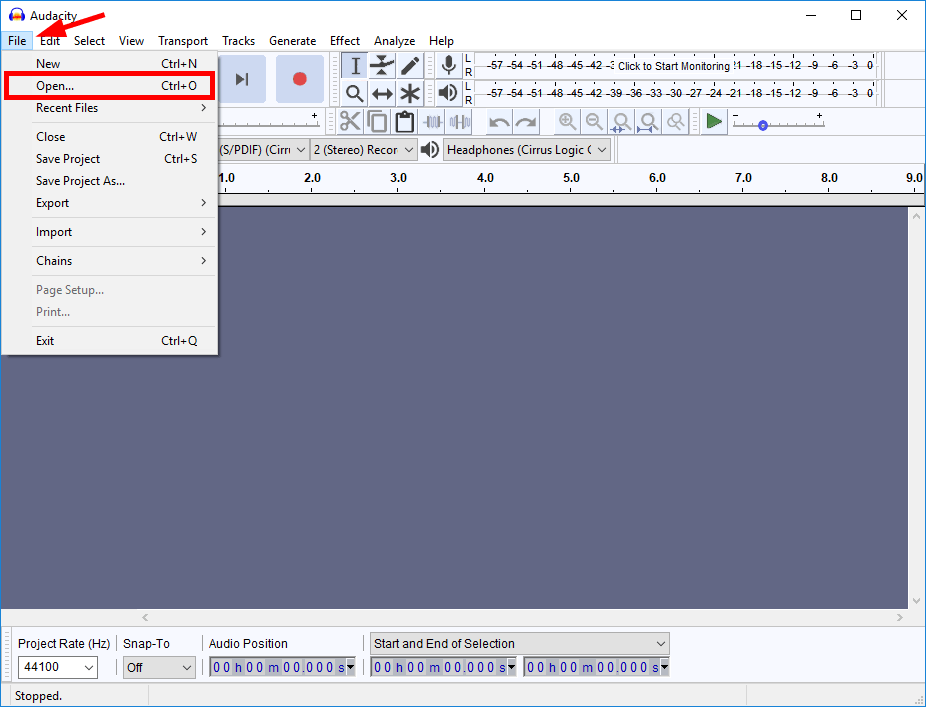The height and width of the screenshot is (707, 926).
Task: Open the Headphones (Cirrus Logic) playback dropdown
Action: pyautogui.click(x=527, y=150)
